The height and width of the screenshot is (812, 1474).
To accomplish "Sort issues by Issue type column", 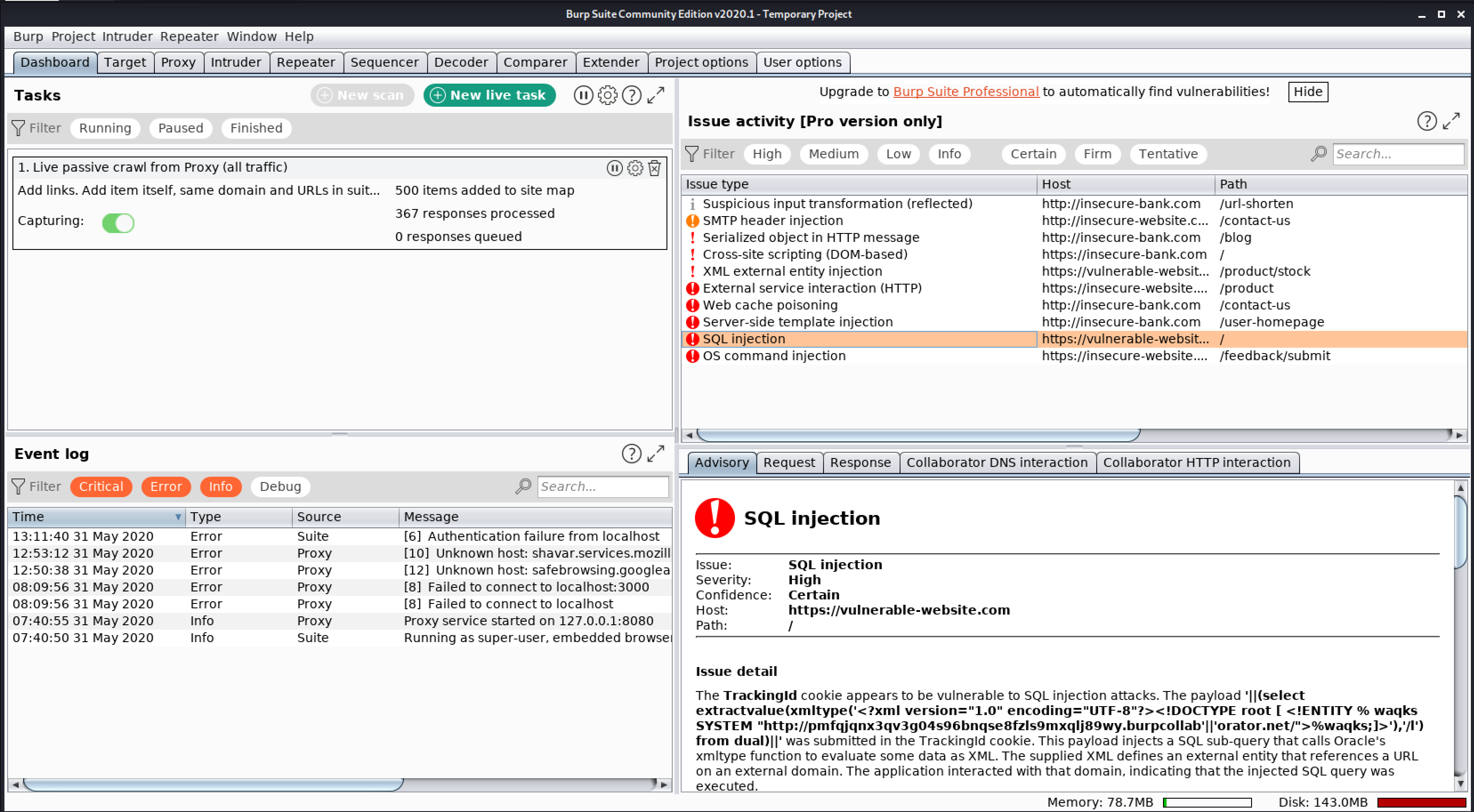I will tap(858, 184).
